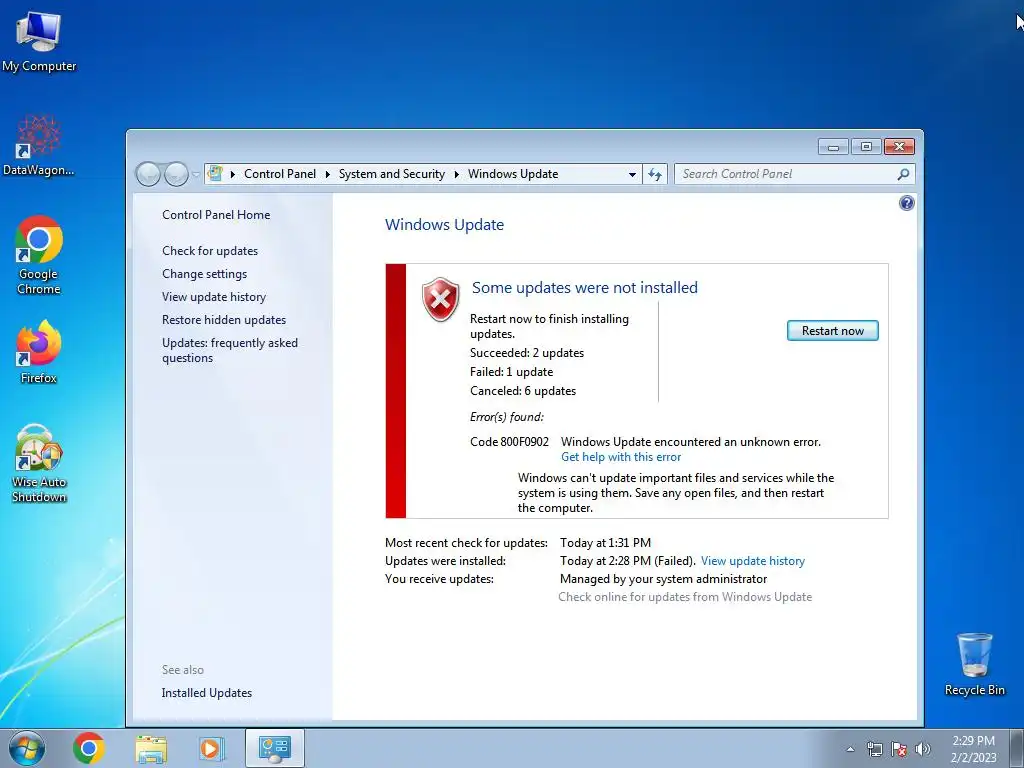This screenshot has width=1024, height=768.
Task: Launch Google Chrome from desktop shortcut
Action: tap(39, 255)
